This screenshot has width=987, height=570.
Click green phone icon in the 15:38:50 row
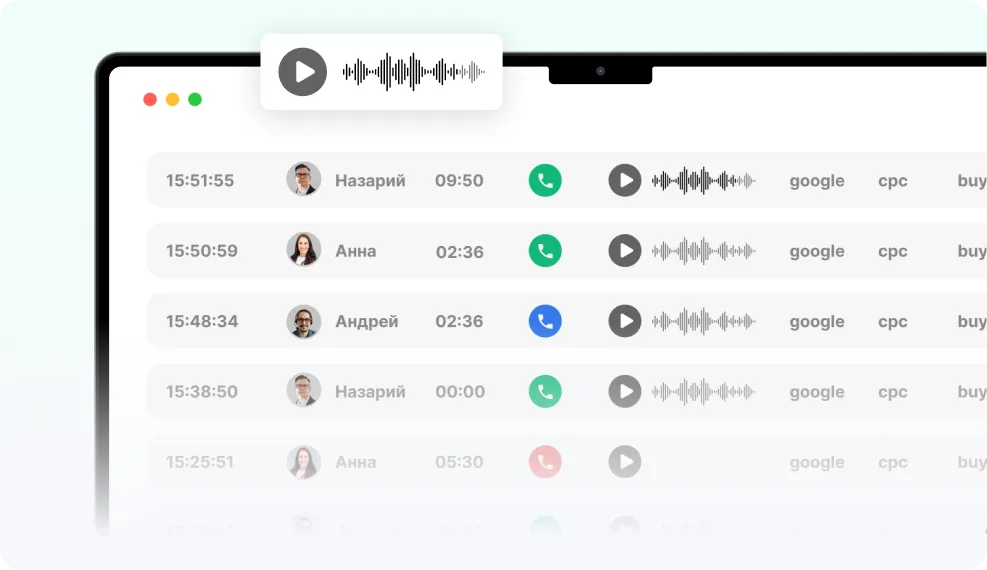545,391
